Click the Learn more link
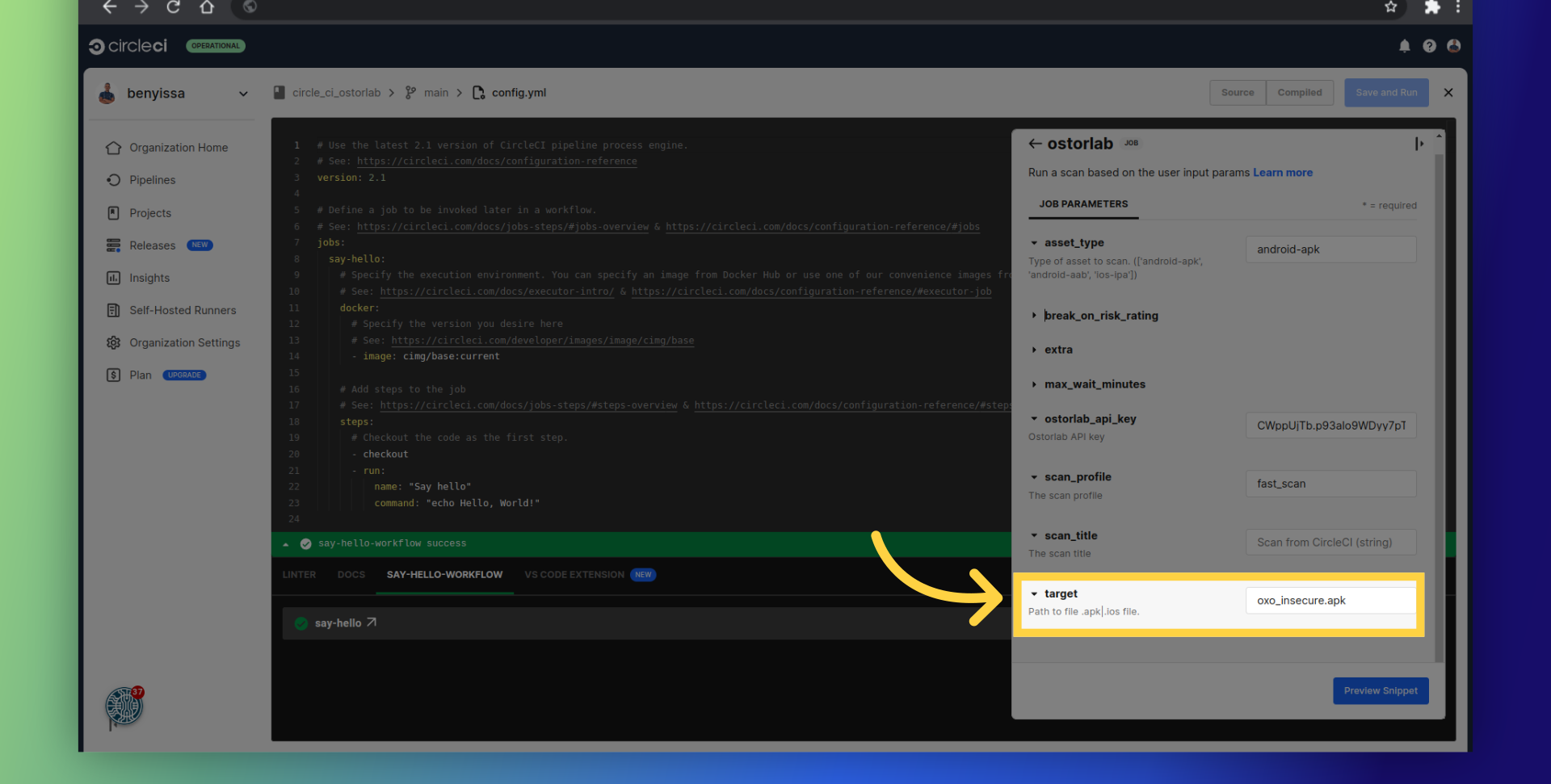The height and width of the screenshot is (784, 1551). point(1282,173)
